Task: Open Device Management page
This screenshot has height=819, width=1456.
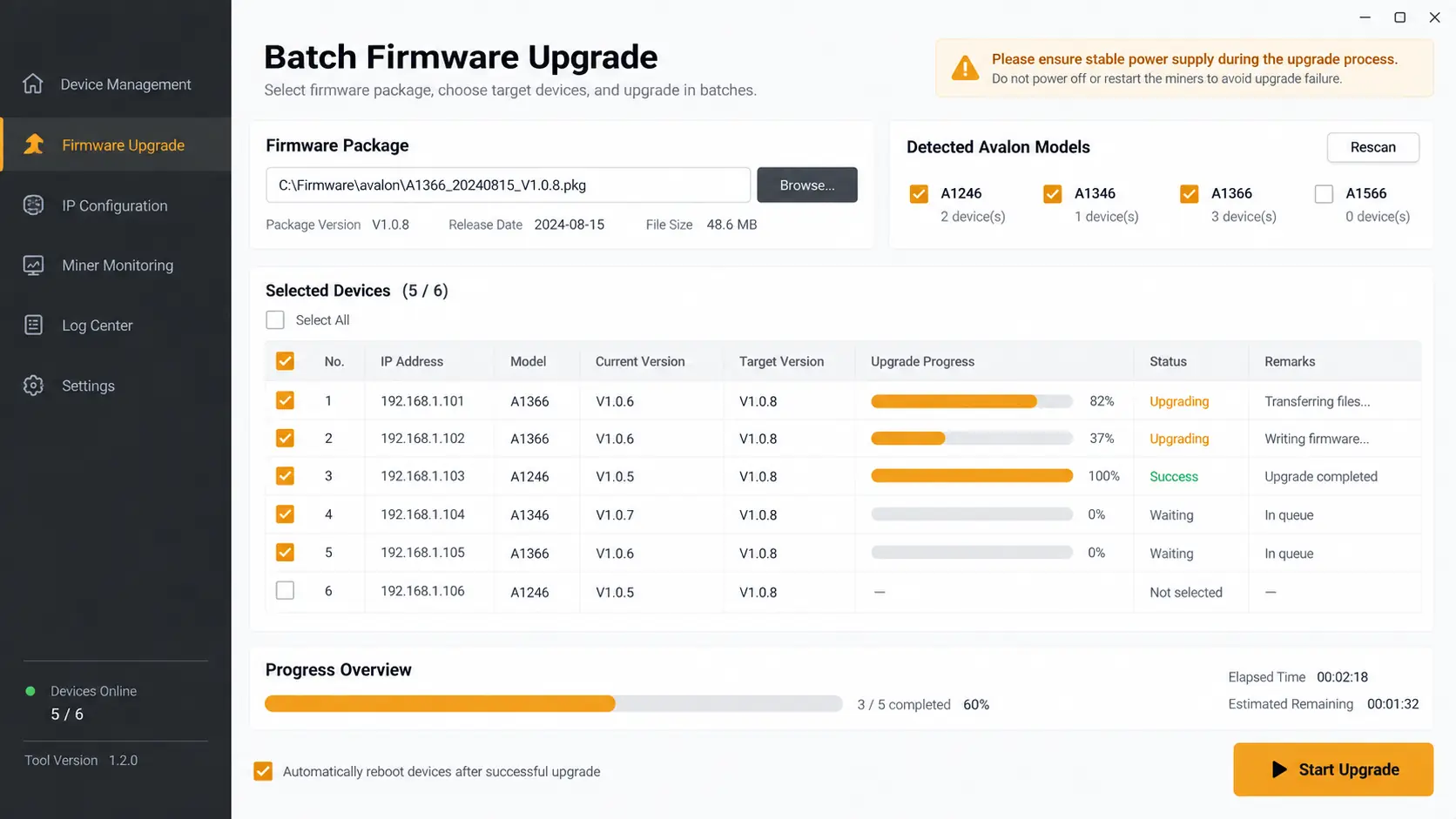Action: coord(116,84)
